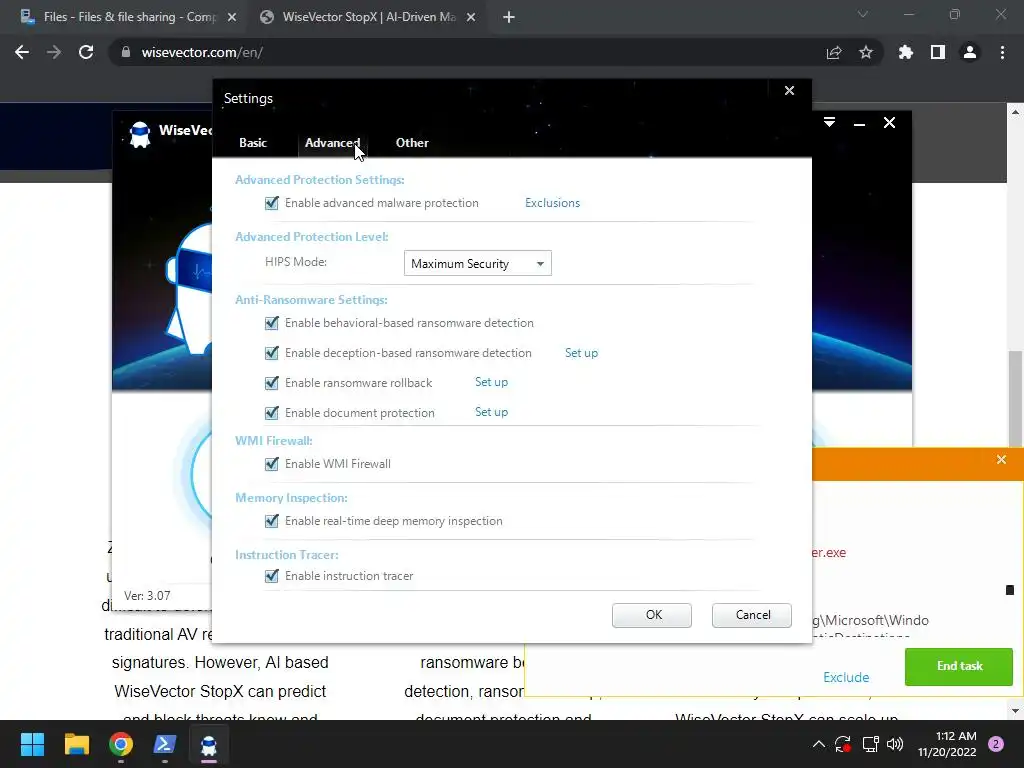Image resolution: width=1024 pixels, height=768 pixels.
Task: Click the site lock icon
Action: (125, 52)
